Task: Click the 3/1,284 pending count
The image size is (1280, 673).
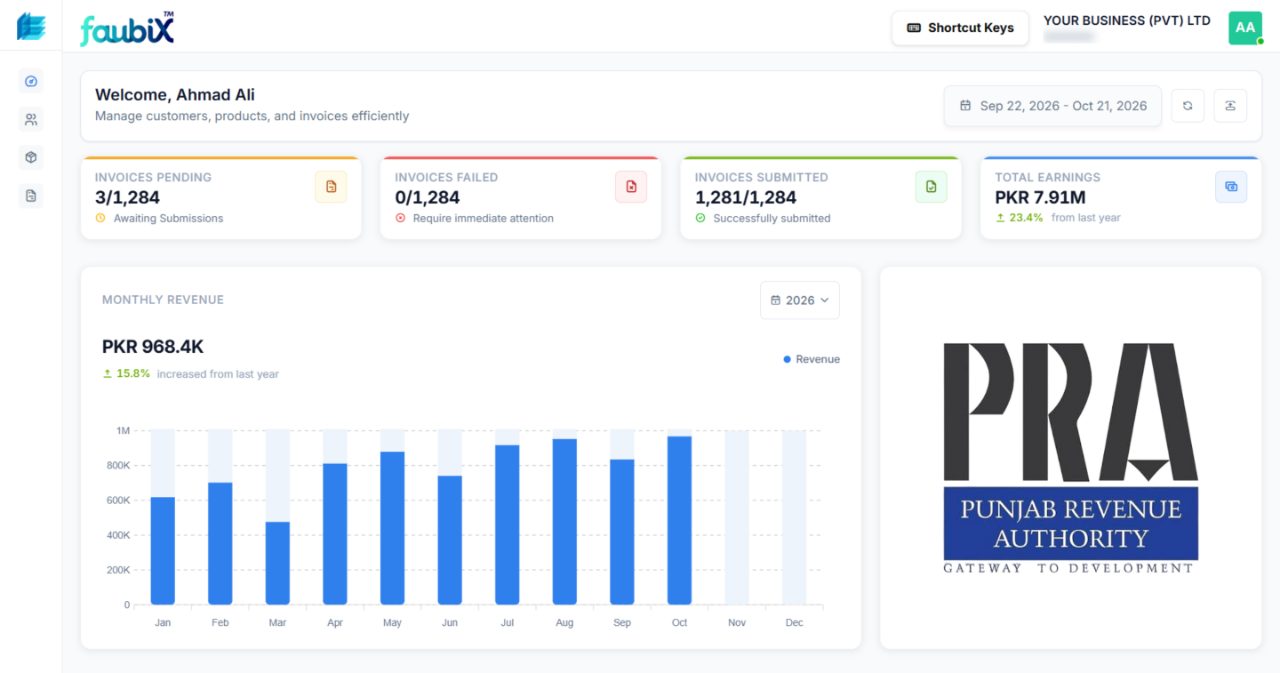Action: tap(127, 198)
